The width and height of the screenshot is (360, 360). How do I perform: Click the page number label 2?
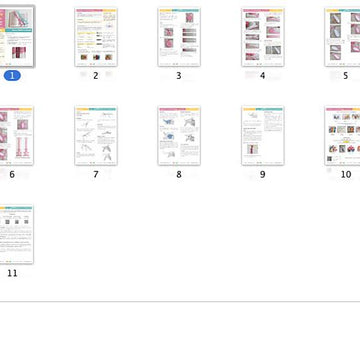(96, 76)
